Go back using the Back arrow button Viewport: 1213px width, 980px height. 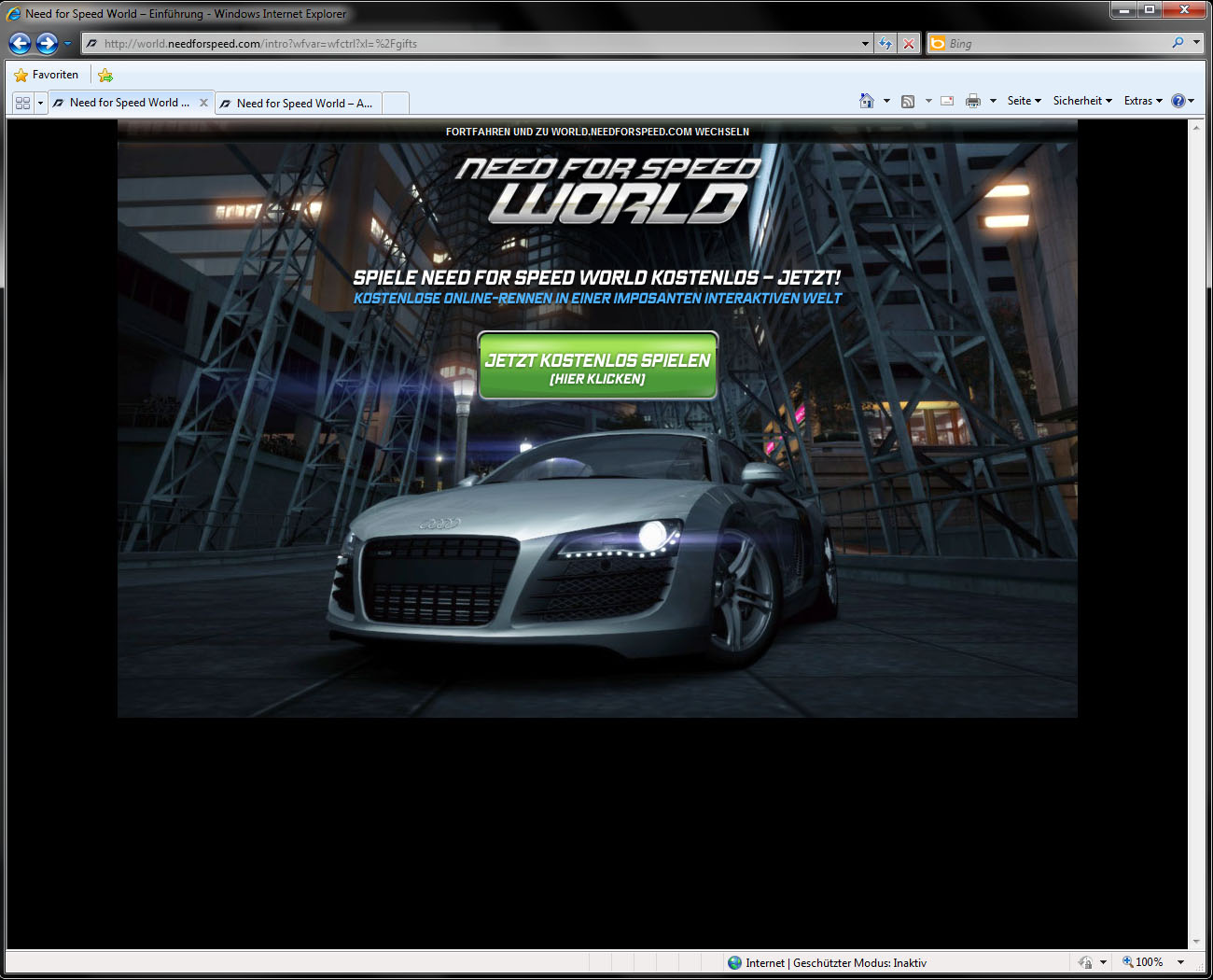(21, 43)
